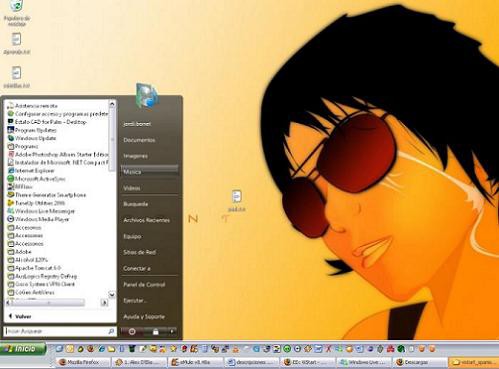Open Windows Live Messenger from the programs list
The height and width of the screenshot is (369, 499).
(41, 211)
